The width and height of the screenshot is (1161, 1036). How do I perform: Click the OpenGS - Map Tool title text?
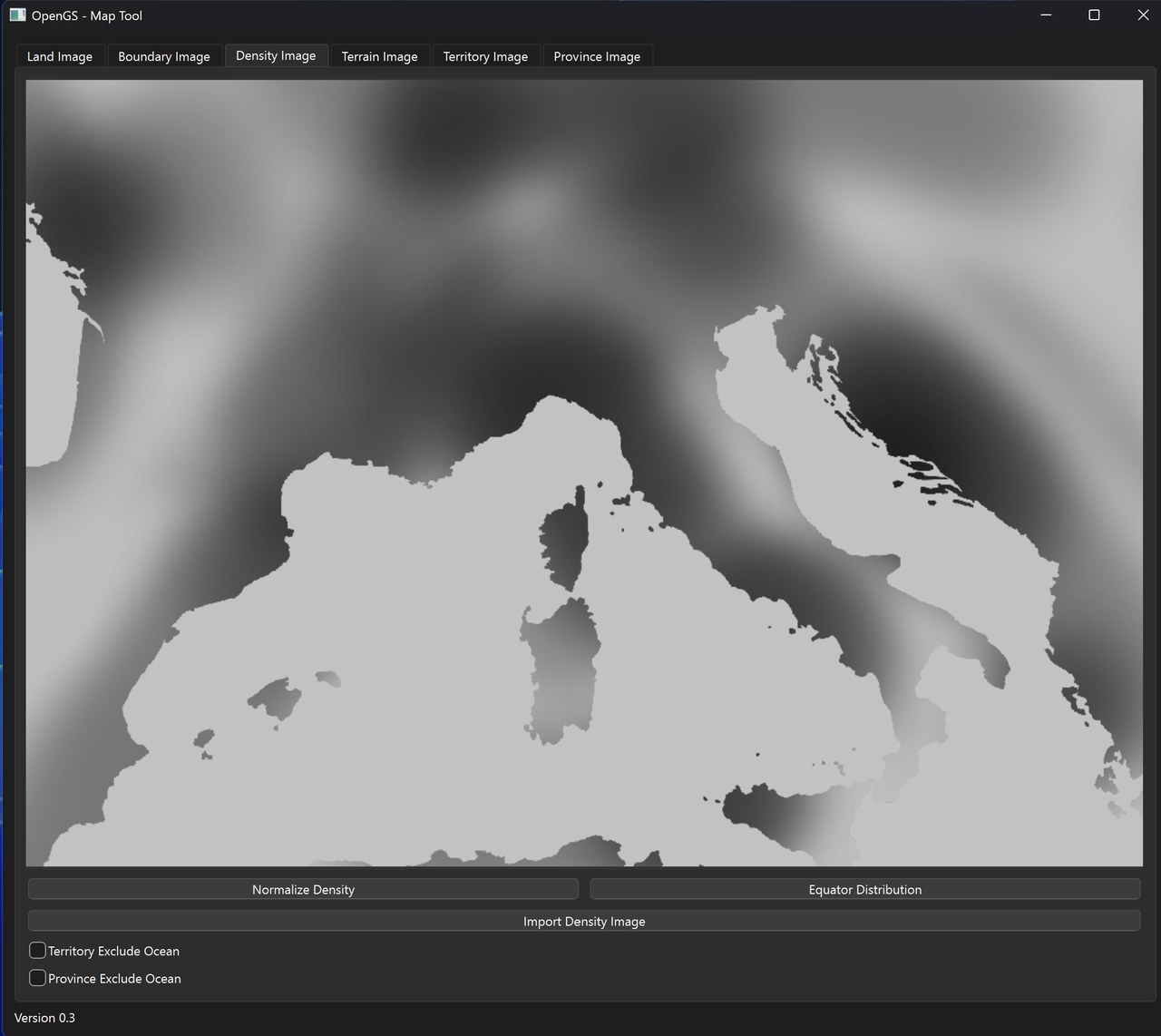coord(84,15)
